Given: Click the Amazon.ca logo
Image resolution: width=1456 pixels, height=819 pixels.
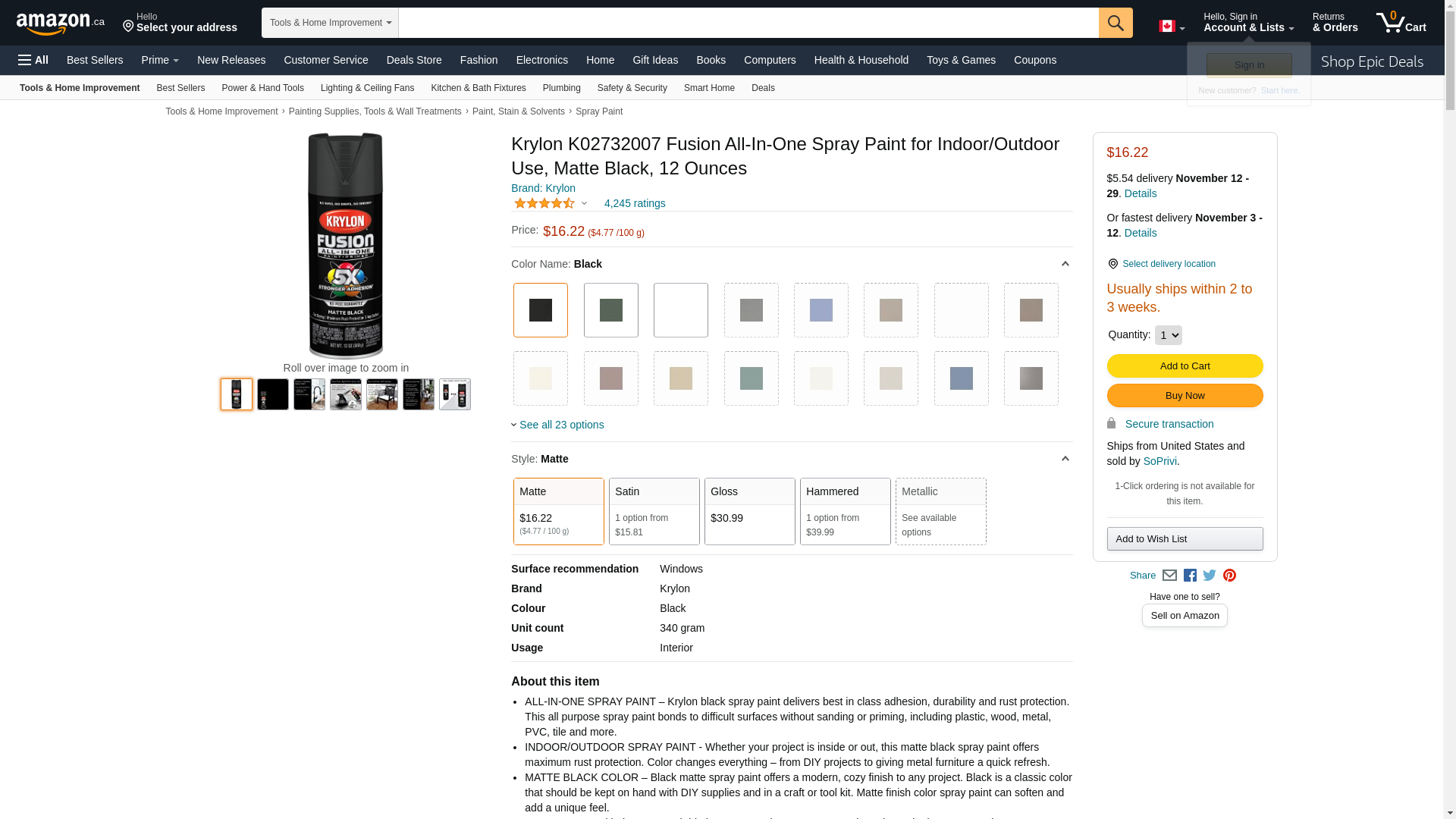Looking at the screenshot, I should tap(61, 24).
